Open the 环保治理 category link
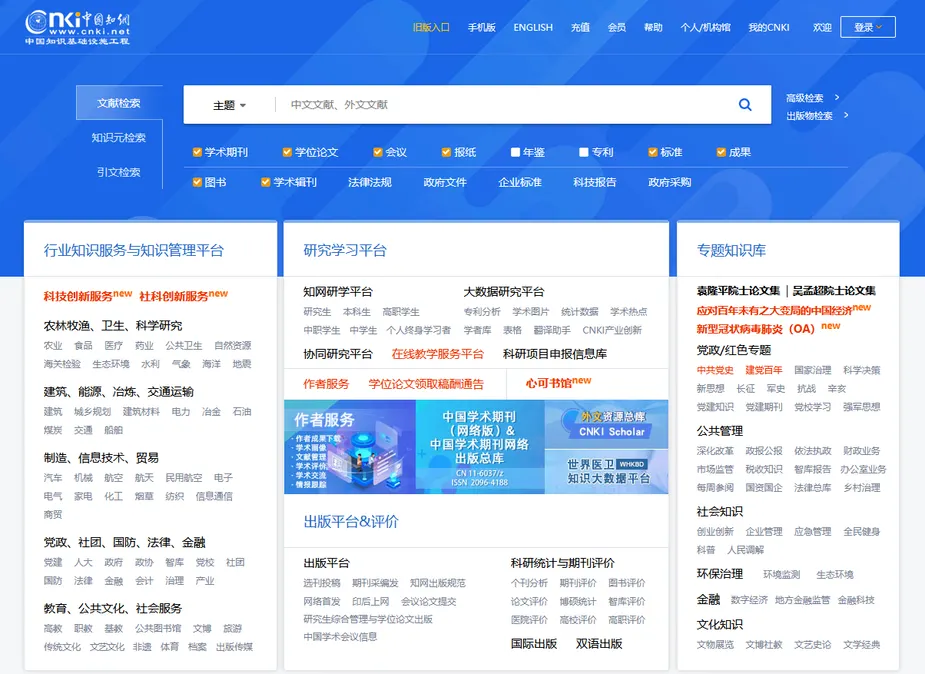Image resolution: width=925 pixels, height=674 pixels. (720, 574)
